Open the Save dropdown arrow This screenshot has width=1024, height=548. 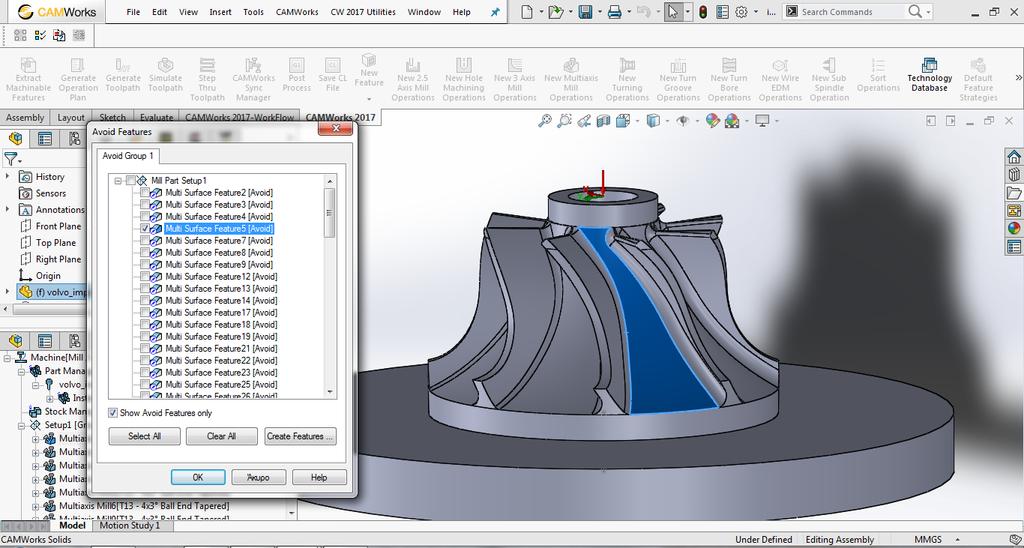pyautogui.click(x=600, y=12)
